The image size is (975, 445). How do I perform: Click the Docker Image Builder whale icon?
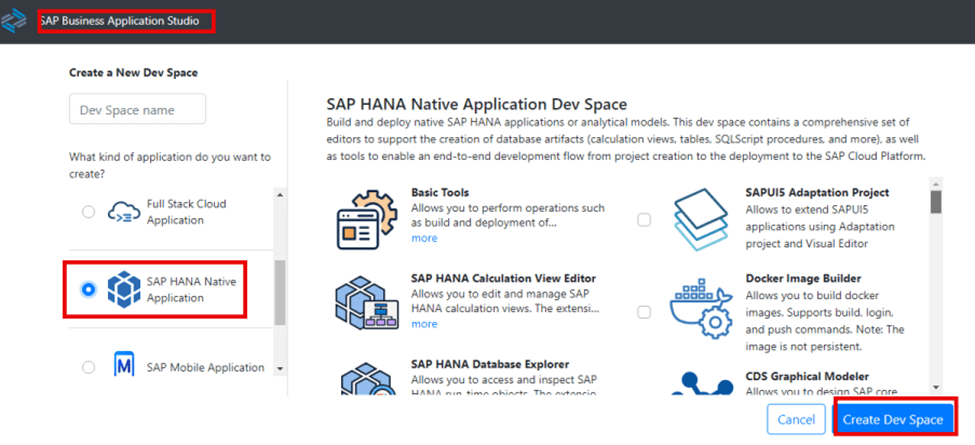pyautogui.click(x=700, y=311)
